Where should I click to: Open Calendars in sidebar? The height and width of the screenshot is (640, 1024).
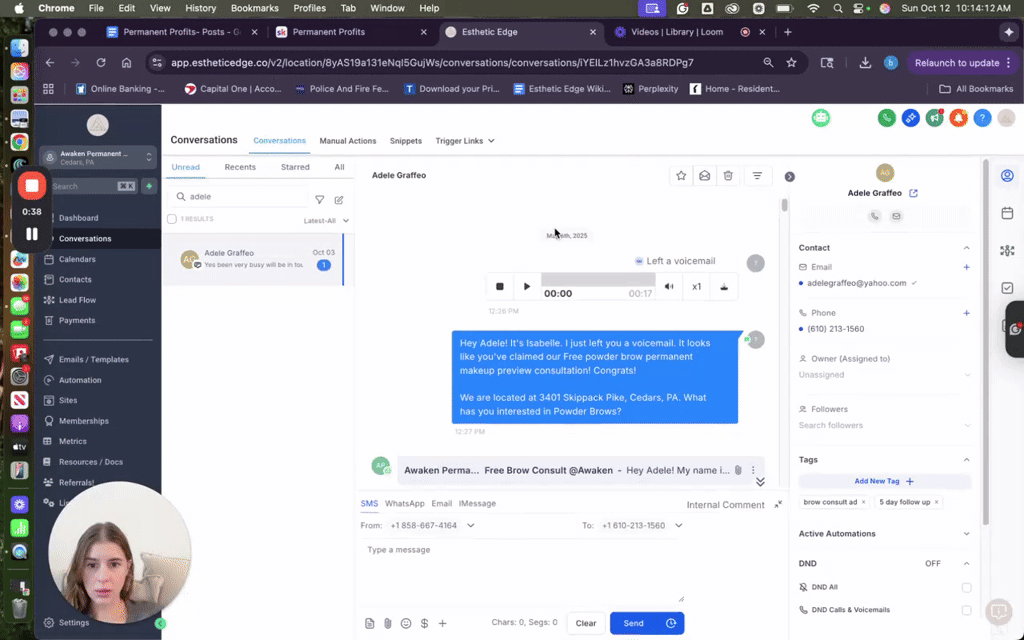click(x=77, y=259)
